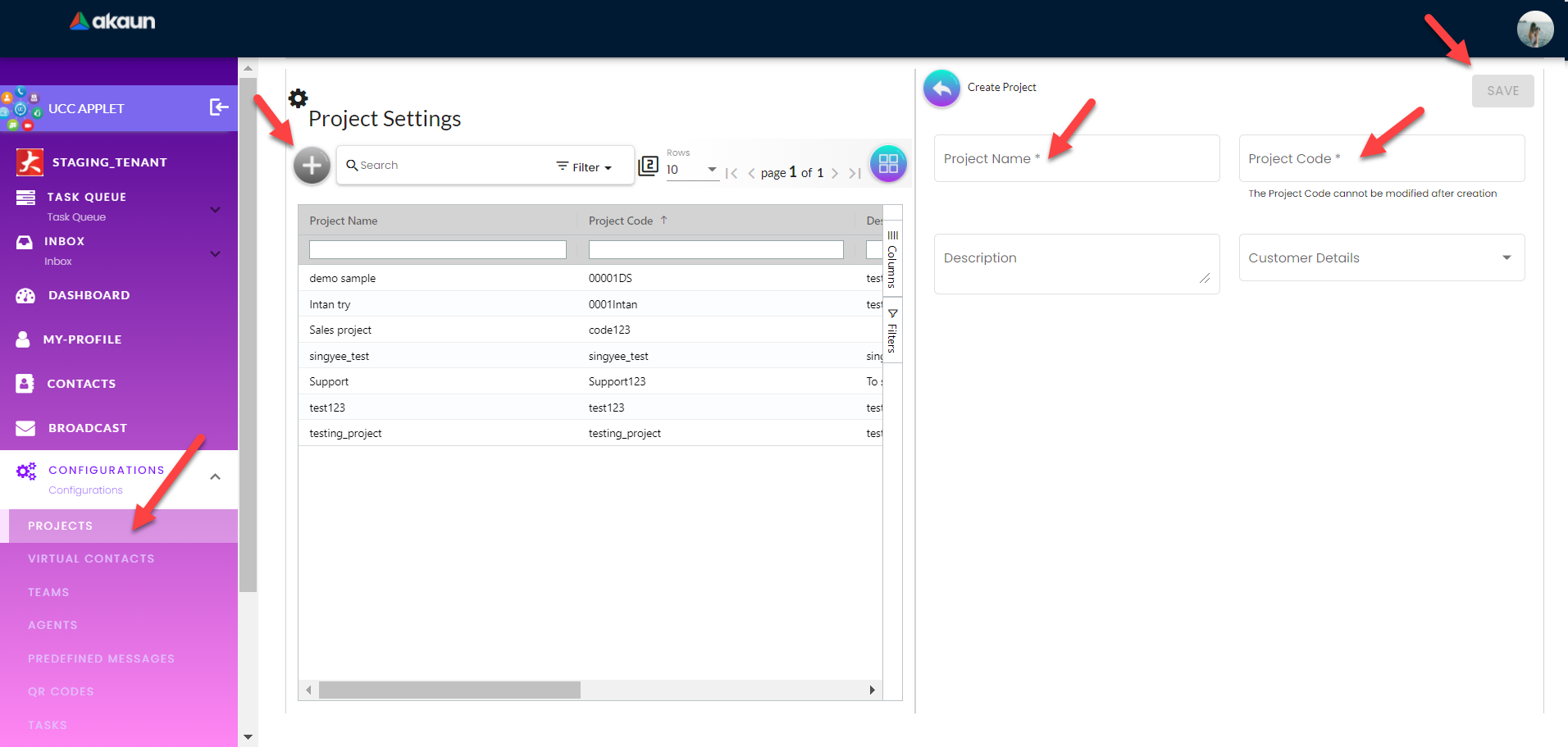Click the back arrow beside Create Project
Image resolution: width=1568 pixels, height=747 pixels.
click(941, 88)
